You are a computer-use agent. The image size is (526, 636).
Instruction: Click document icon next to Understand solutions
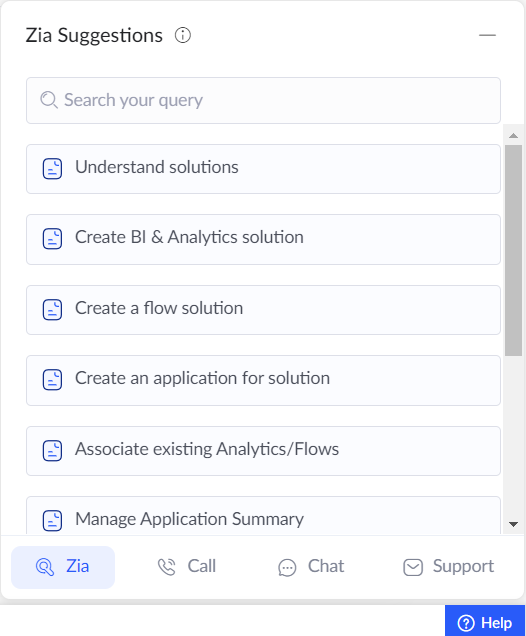coord(52,168)
